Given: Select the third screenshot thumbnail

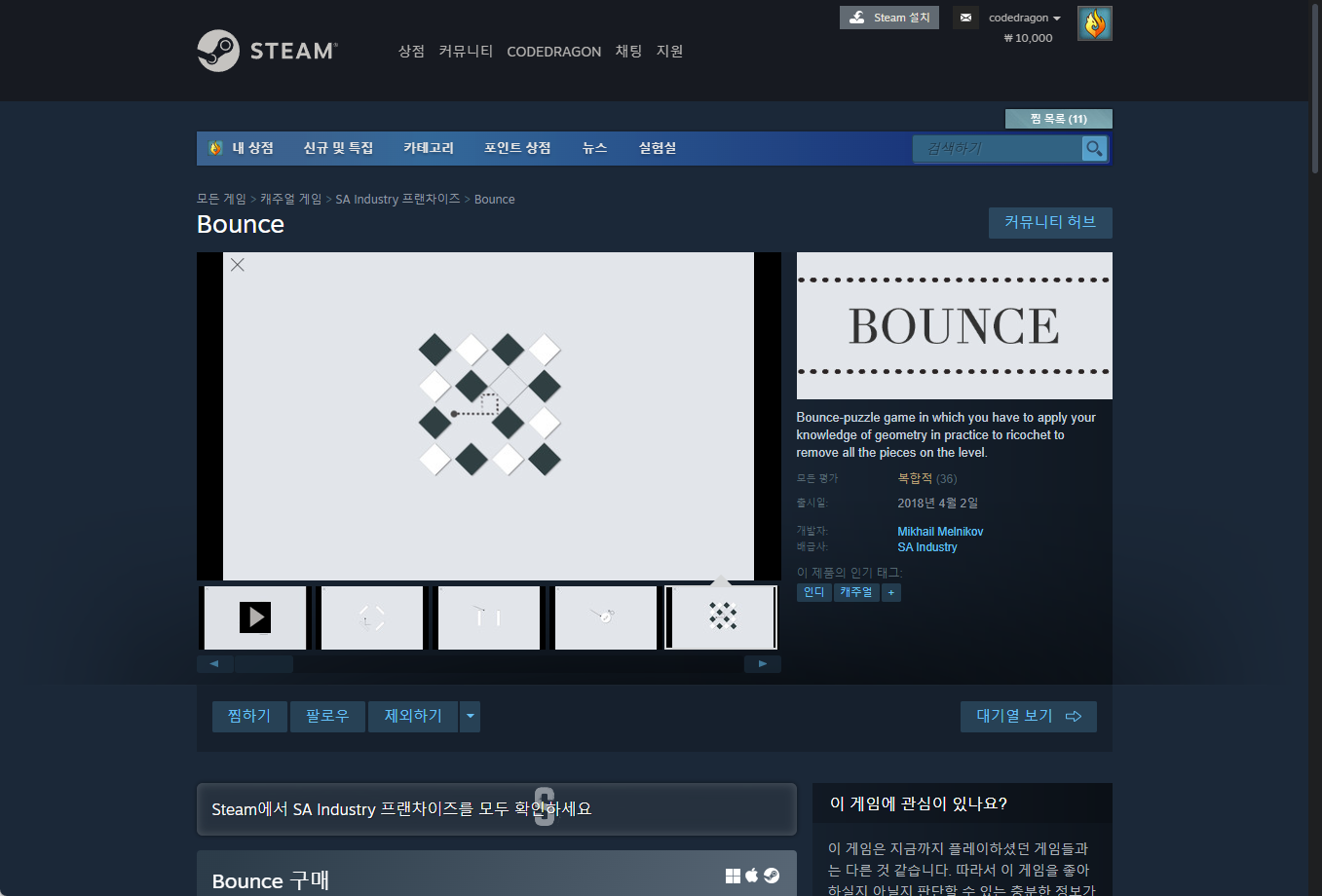Looking at the screenshot, I should point(488,617).
